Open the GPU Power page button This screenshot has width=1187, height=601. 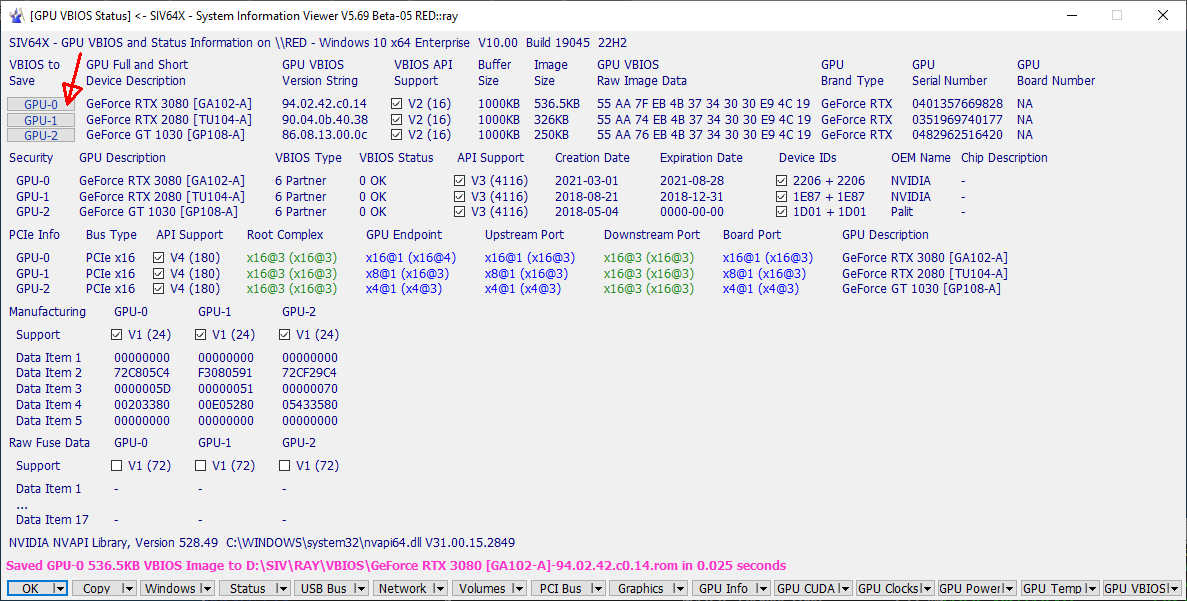[970, 588]
